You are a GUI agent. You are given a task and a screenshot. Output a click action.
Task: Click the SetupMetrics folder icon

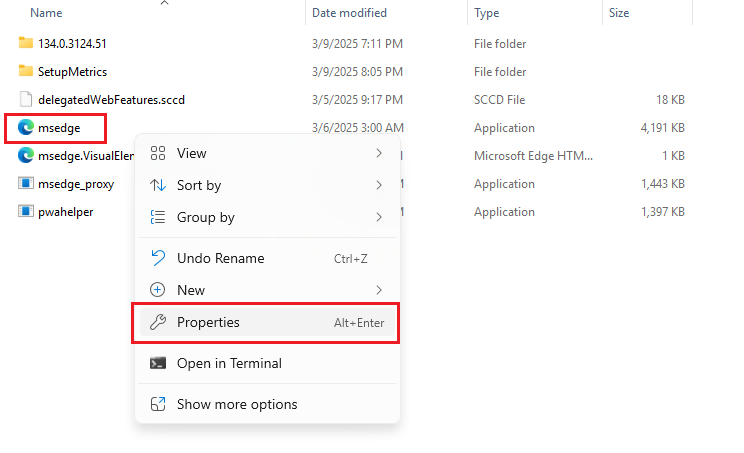coord(26,71)
